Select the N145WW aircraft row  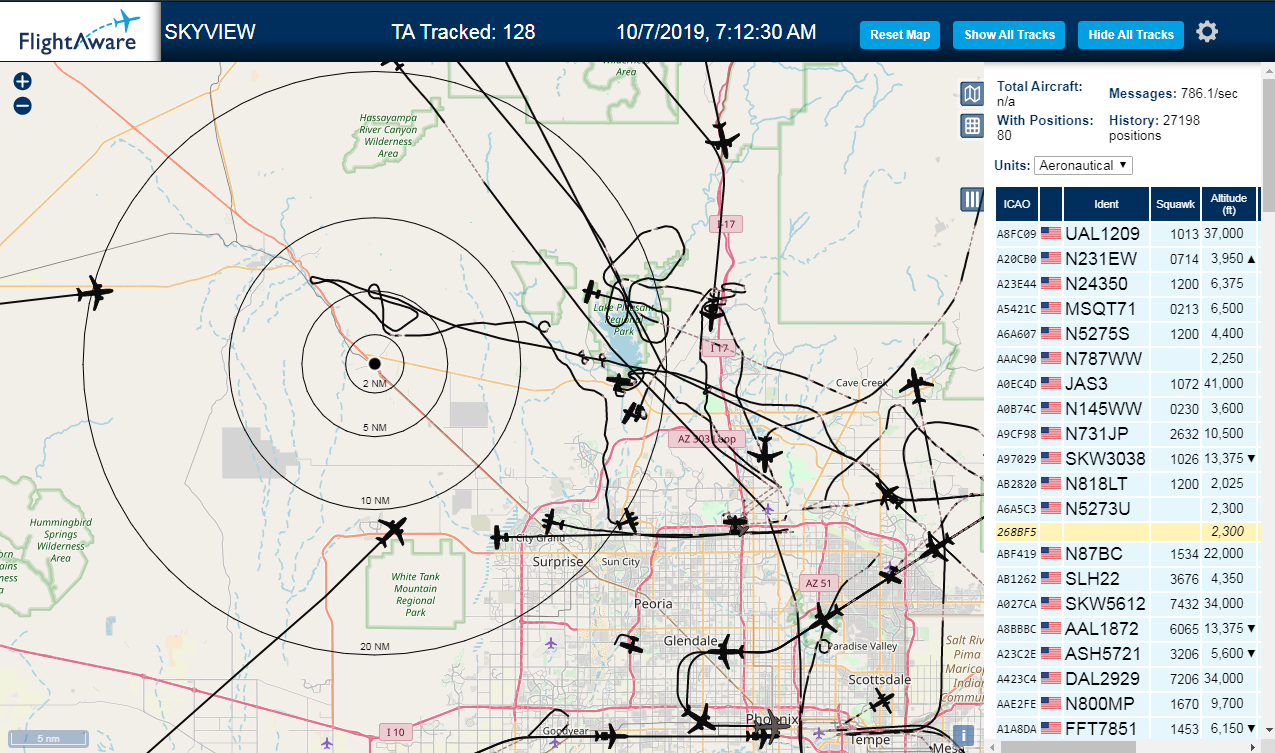coord(1128,409)
